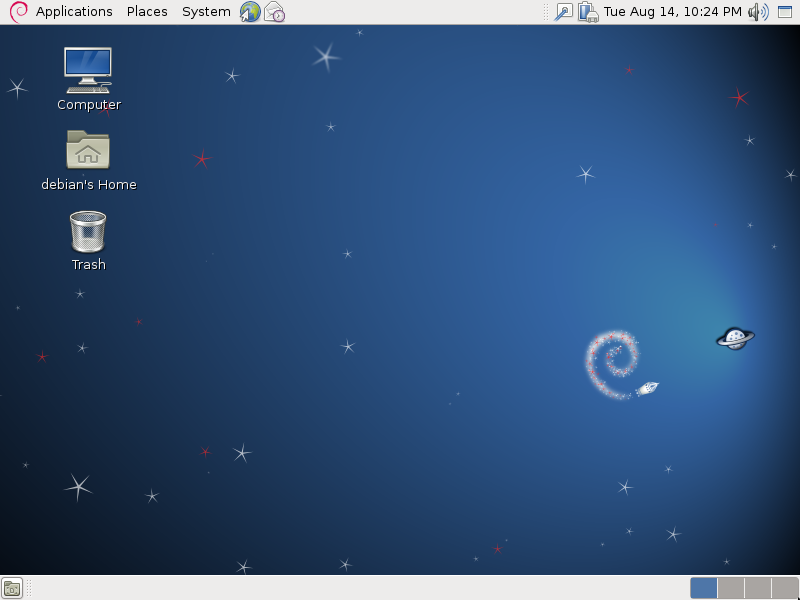The height and width of the screenshot is (600, 800).
Task: Click the "Trash" label text
Action: 89,264
